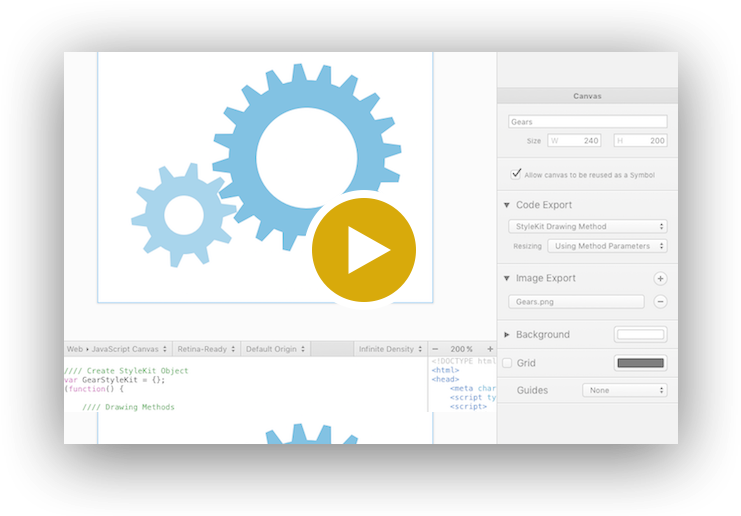Open the Guides dropdown set to None
The width and height of the screenshot is (741, 516).
click(625, 390)
